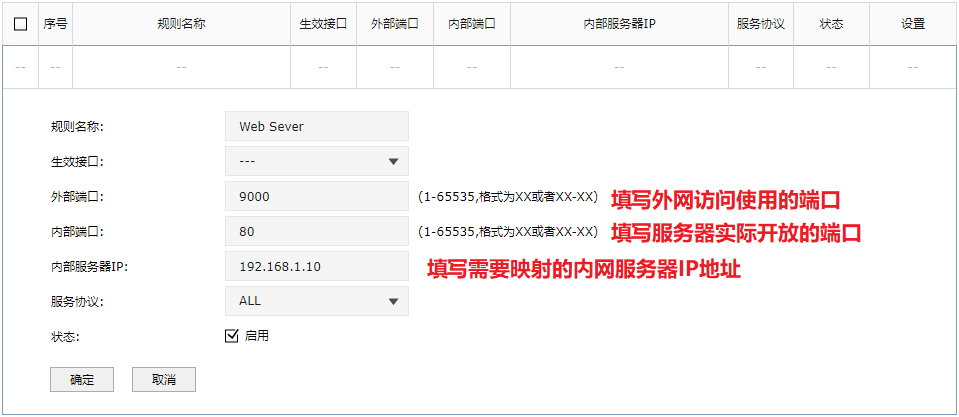Click the 内部服务器IP field with 192.168.1.10
Image resolution: width=959 pixels, height=417 pixels.
(317, 266)
